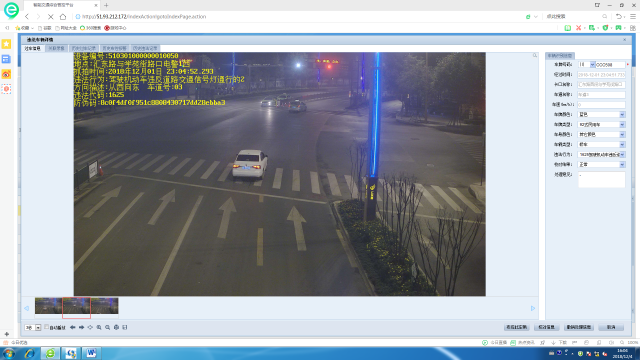Select the third snapshot thumbnail in the filmstrip
Viewport: 640px width, 360px height.
point(104,306)
